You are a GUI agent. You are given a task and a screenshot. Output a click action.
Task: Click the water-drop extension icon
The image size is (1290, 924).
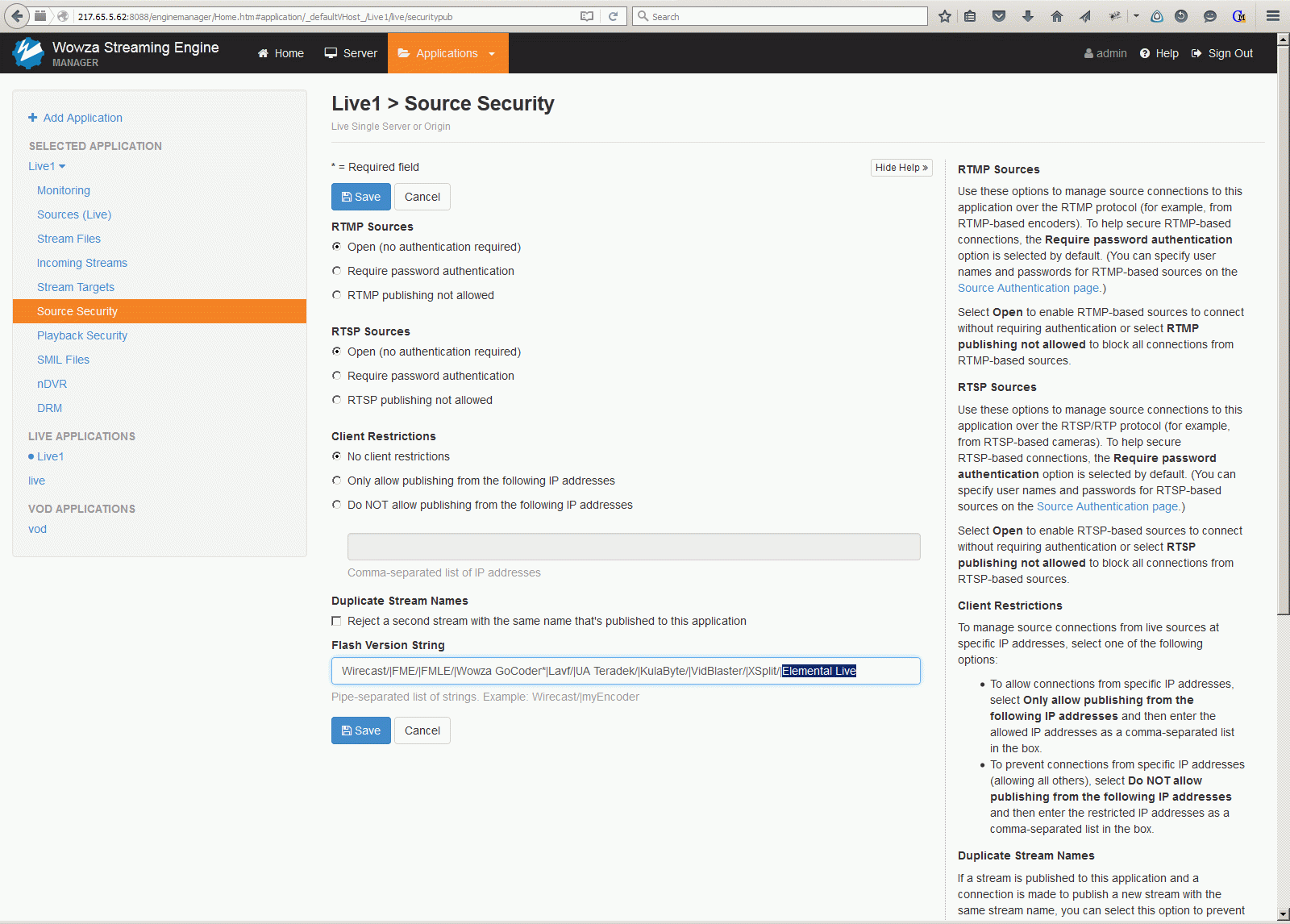pyautogui.click(x=1157, y=16)
